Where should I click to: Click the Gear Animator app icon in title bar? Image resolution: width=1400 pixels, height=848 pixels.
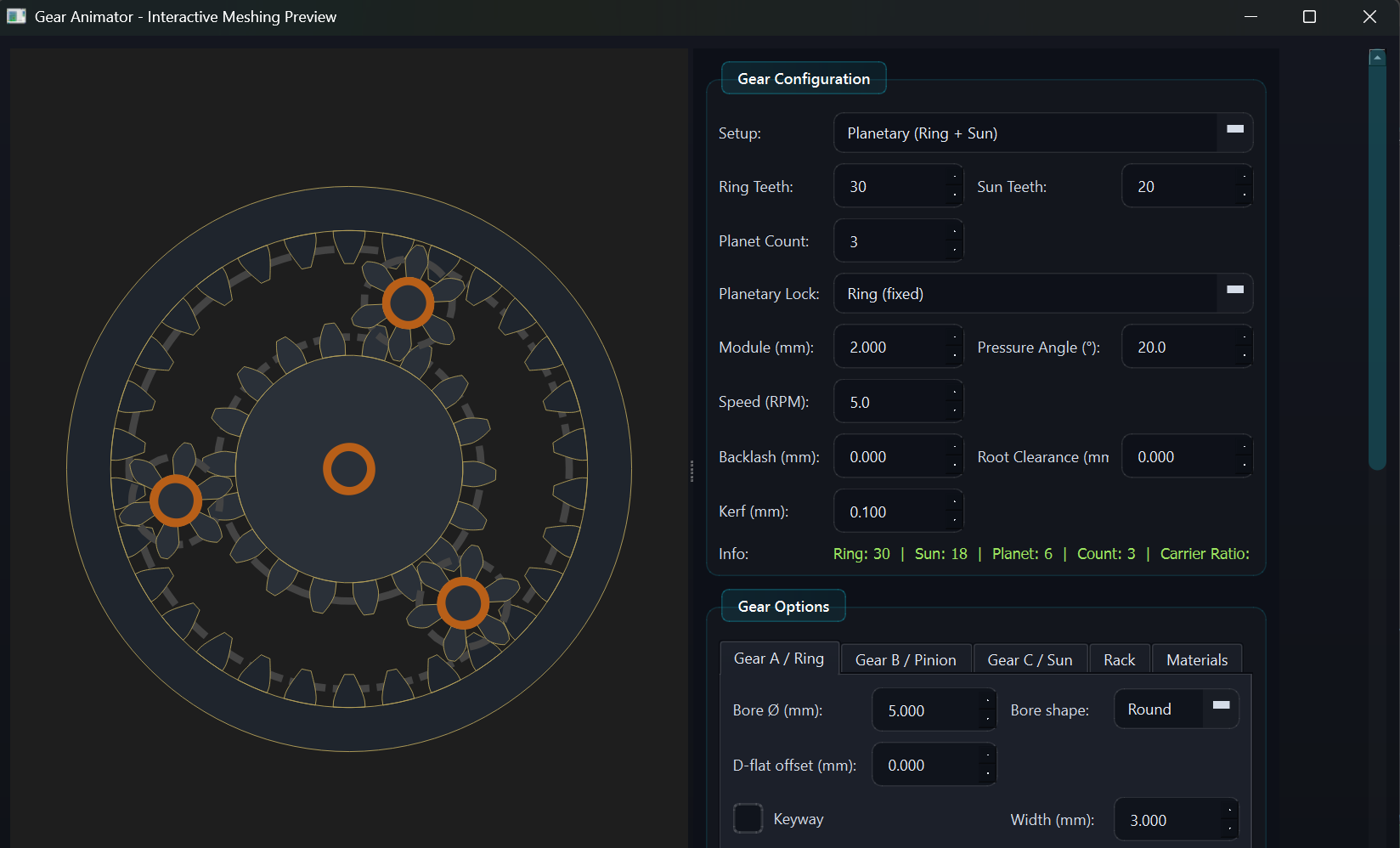pos(16,16)
